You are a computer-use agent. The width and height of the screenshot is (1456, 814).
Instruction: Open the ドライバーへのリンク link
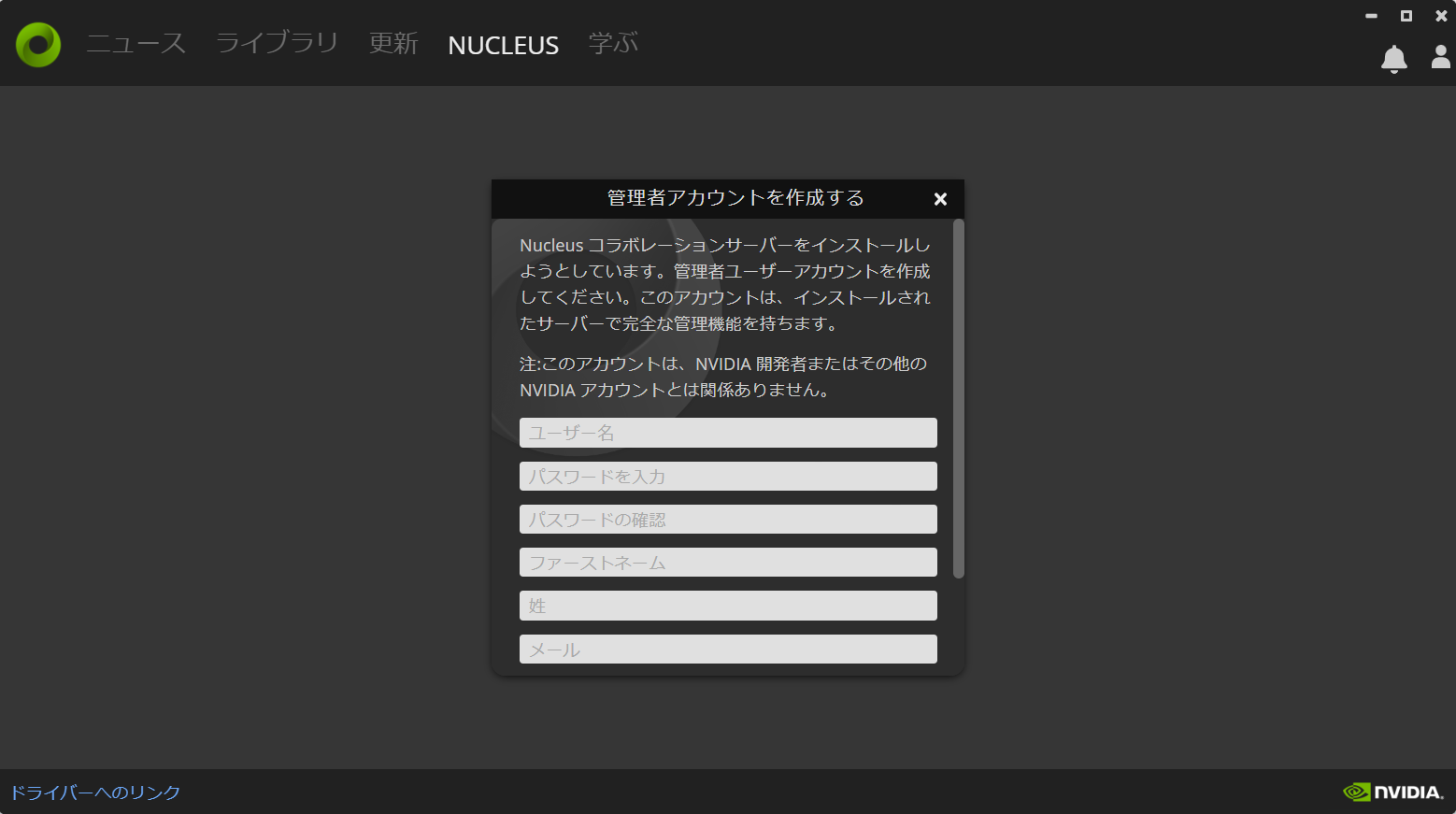coord(95,792)
